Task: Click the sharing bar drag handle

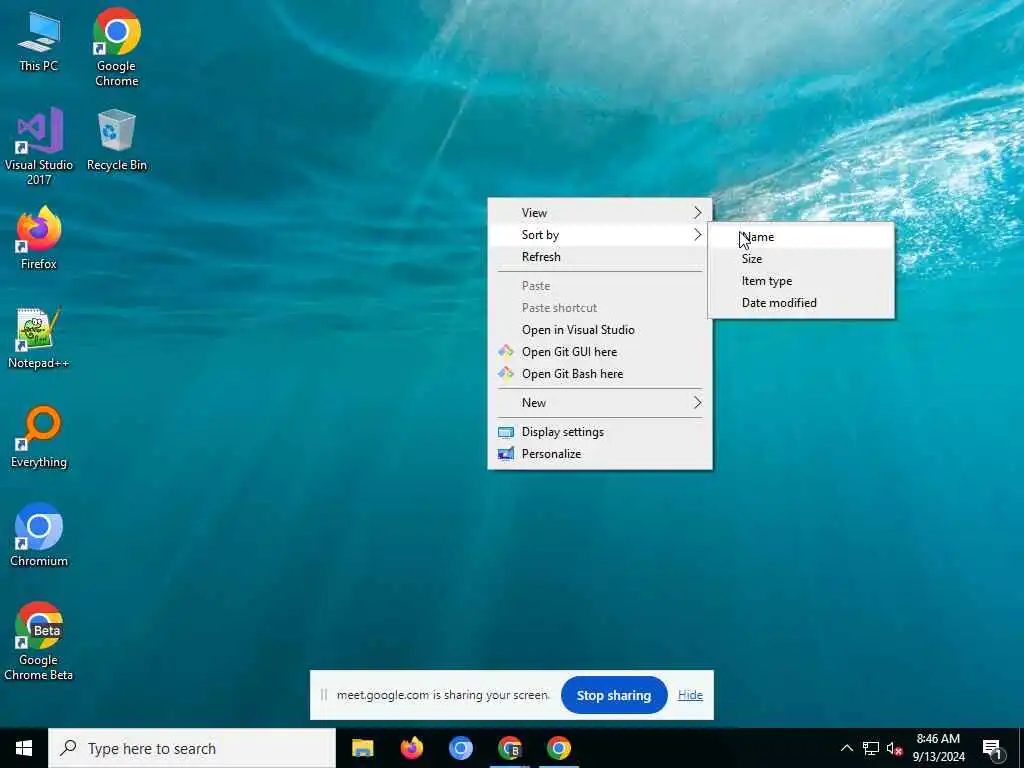Action: click(323, 695)
